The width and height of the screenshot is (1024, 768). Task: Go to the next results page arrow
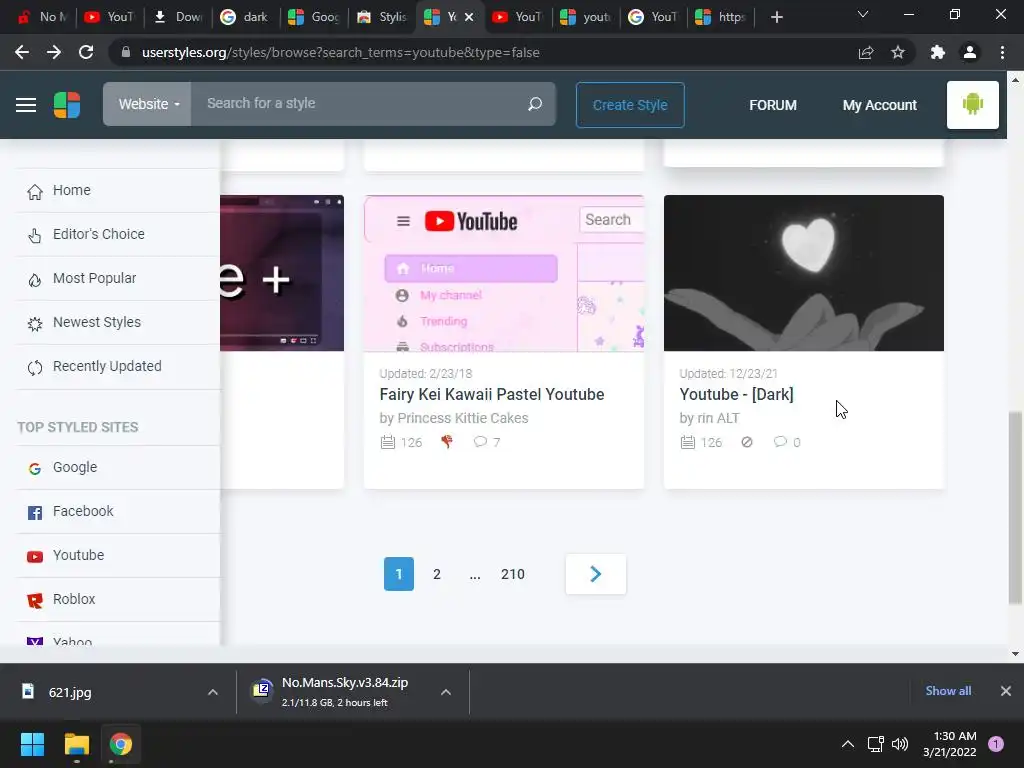(596, 574)
